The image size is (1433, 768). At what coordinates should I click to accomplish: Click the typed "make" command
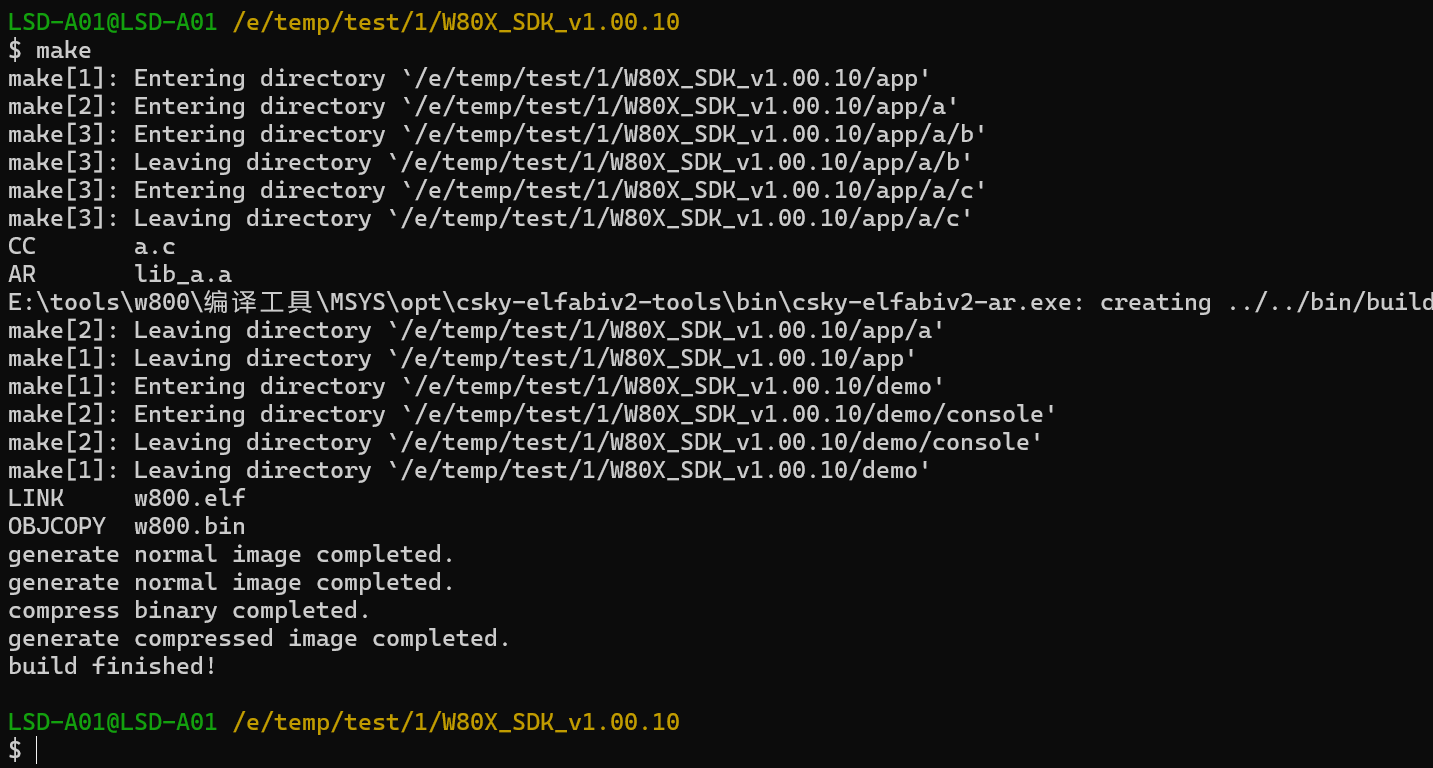[63, 50]
